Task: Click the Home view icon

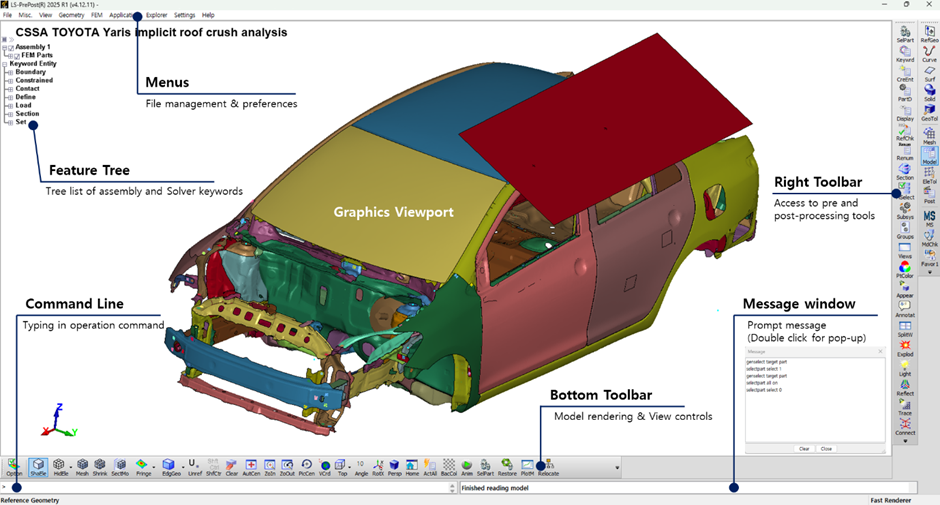Action: pos(412,466)
